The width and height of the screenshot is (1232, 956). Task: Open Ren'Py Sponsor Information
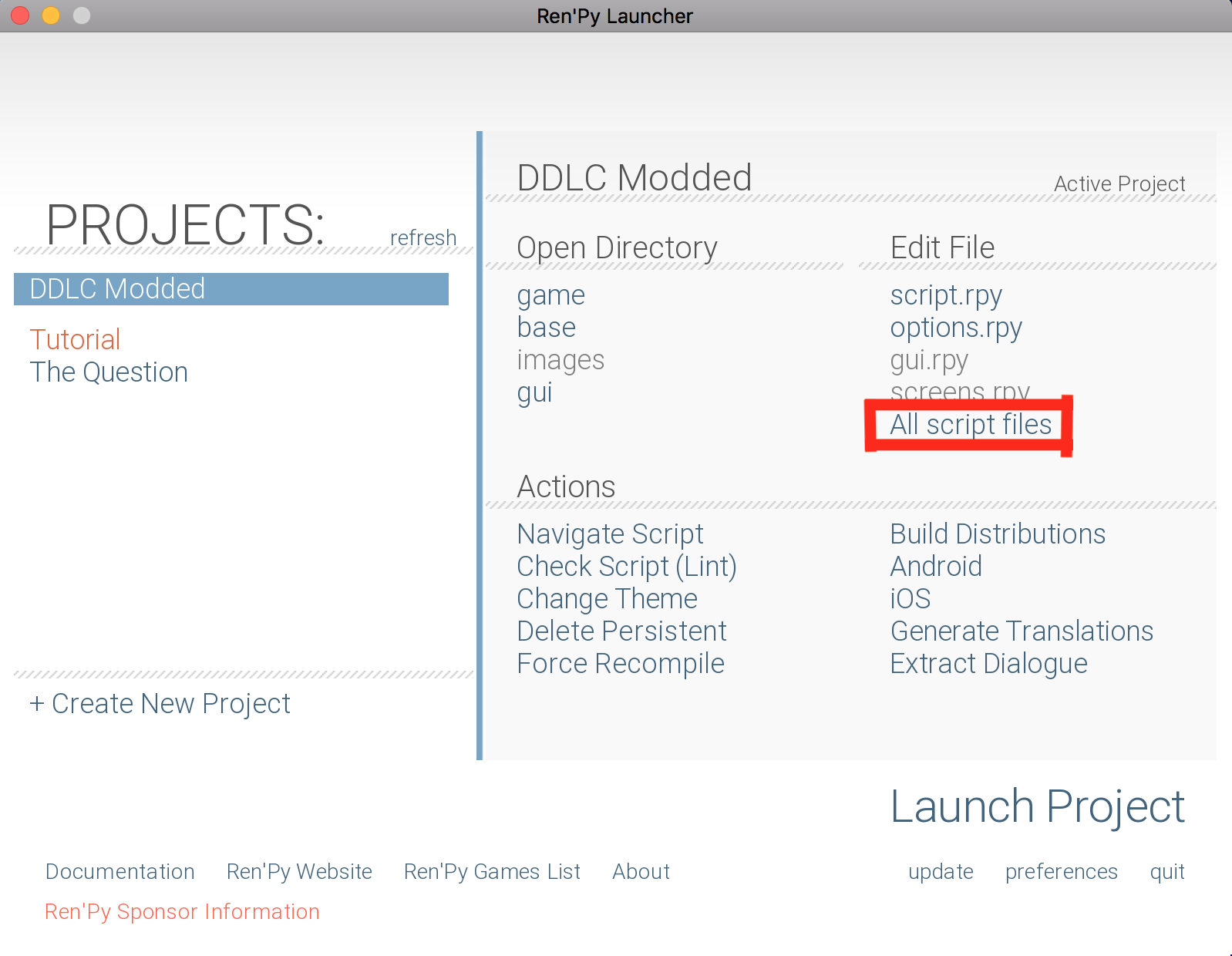tap(182, 911)
